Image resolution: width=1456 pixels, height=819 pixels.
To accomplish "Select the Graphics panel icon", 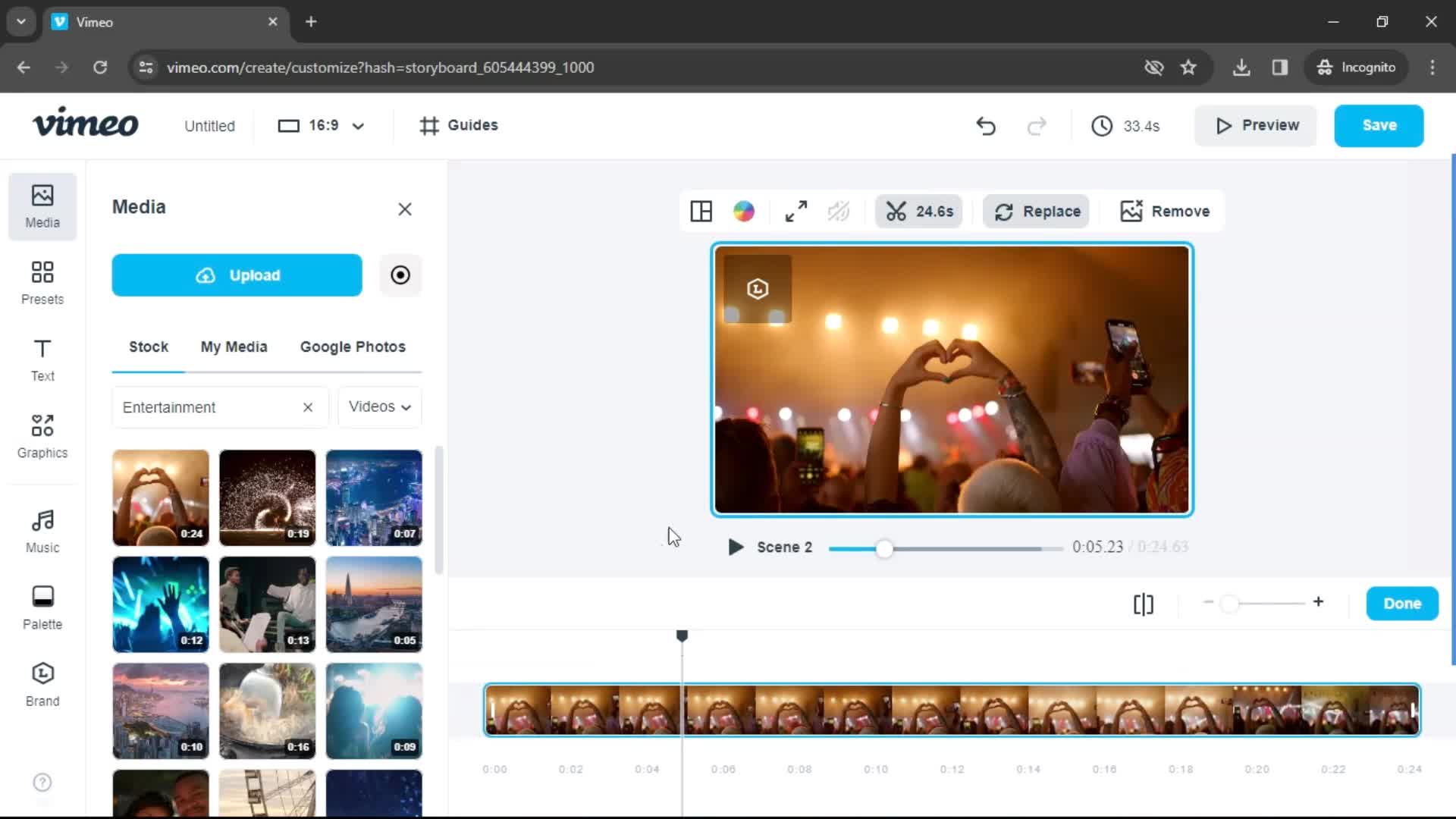I will point(42,435).
